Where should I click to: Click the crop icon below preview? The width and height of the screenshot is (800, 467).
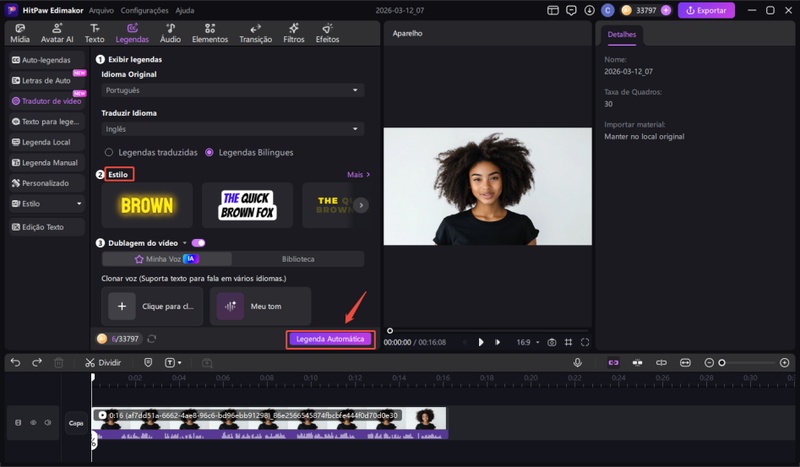click(x=568, y=342)
